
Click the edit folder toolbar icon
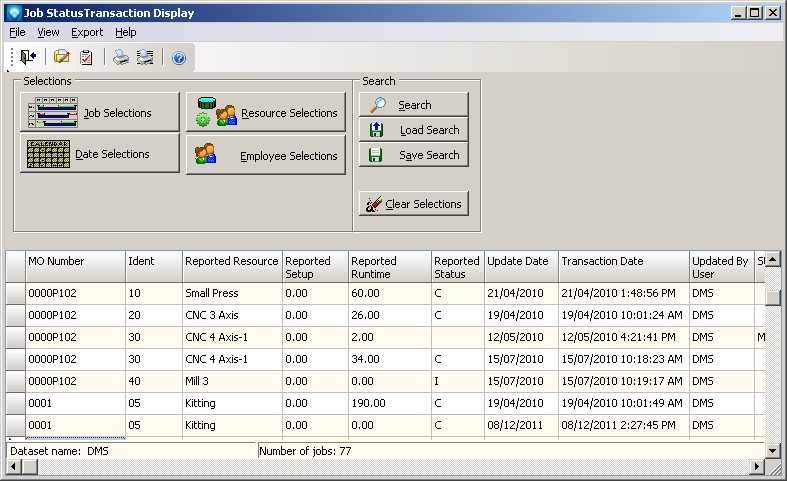[x=61, y=58]
